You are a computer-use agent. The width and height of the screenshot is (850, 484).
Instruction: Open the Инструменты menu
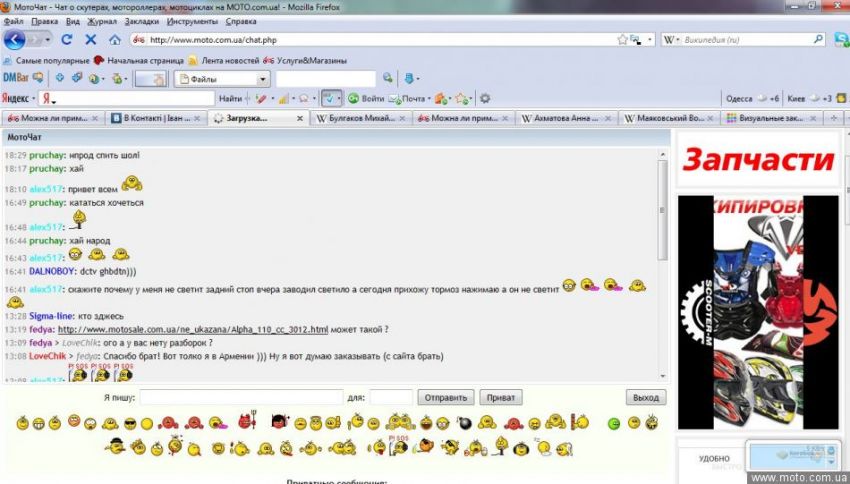pos(192,22)
